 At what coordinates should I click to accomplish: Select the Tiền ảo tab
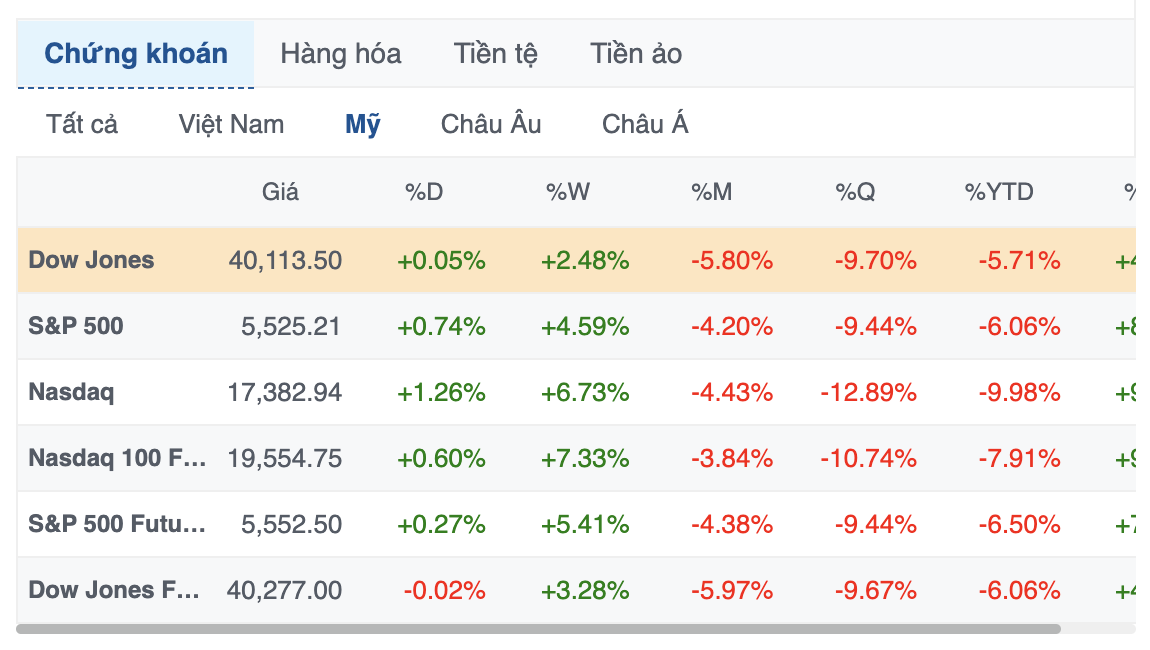[x=636, y=54]
